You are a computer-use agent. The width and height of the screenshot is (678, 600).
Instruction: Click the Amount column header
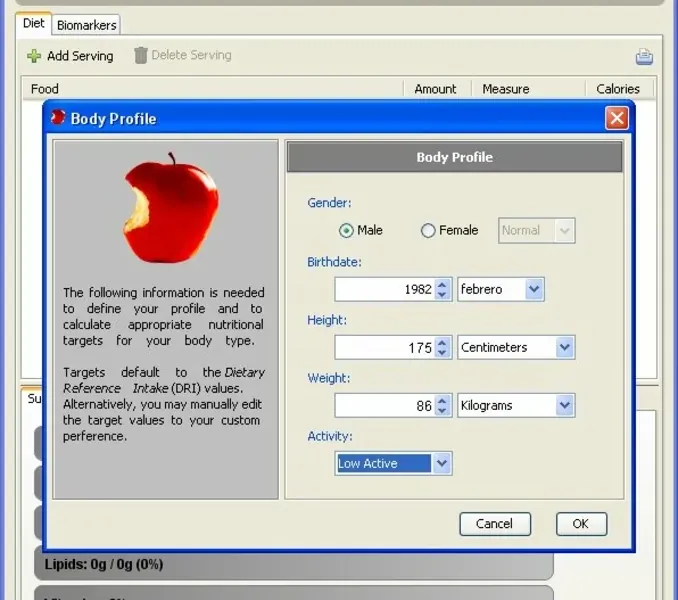(x=435, y=89)
